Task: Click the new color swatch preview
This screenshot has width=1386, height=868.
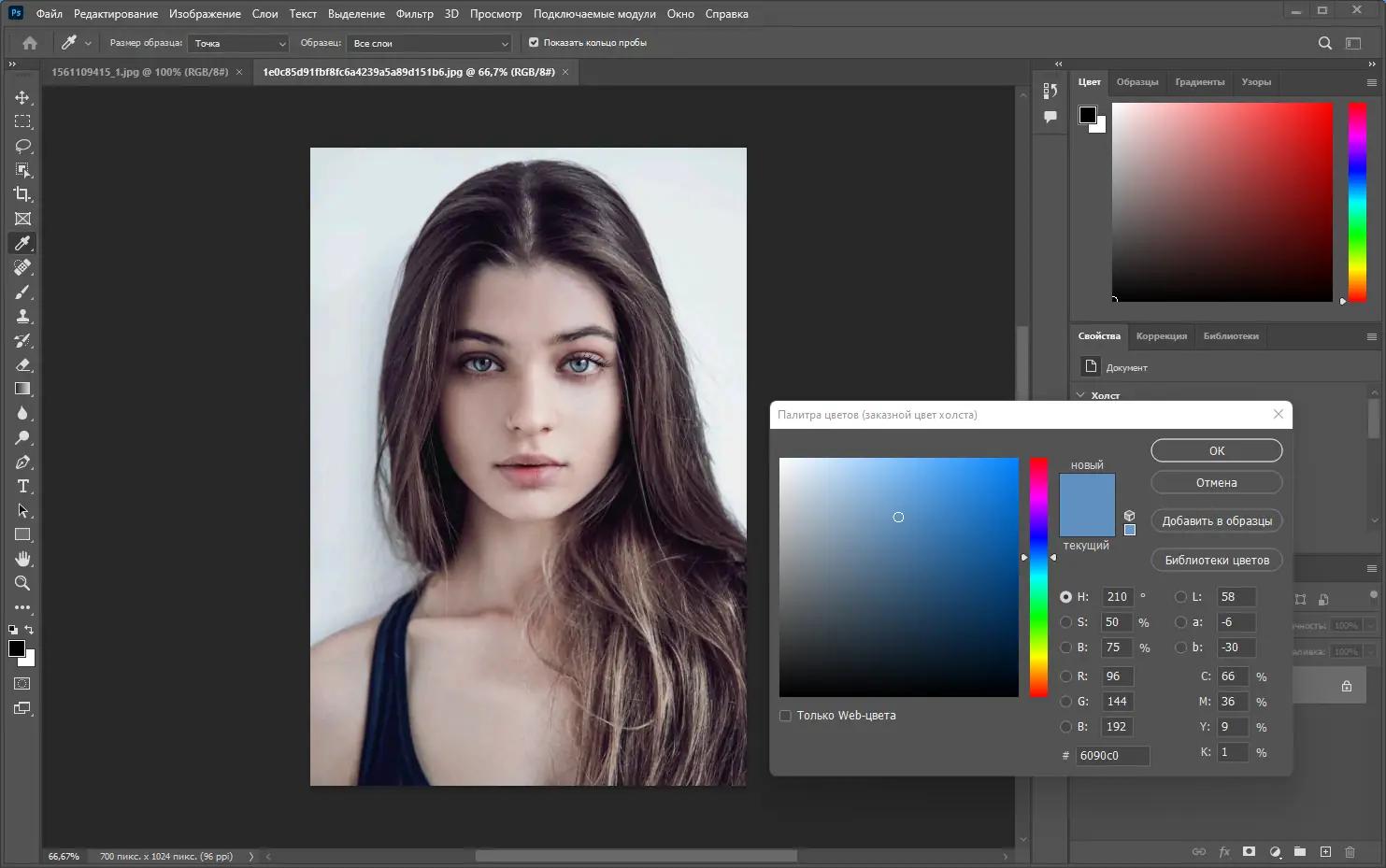Action: (1086, 490)
